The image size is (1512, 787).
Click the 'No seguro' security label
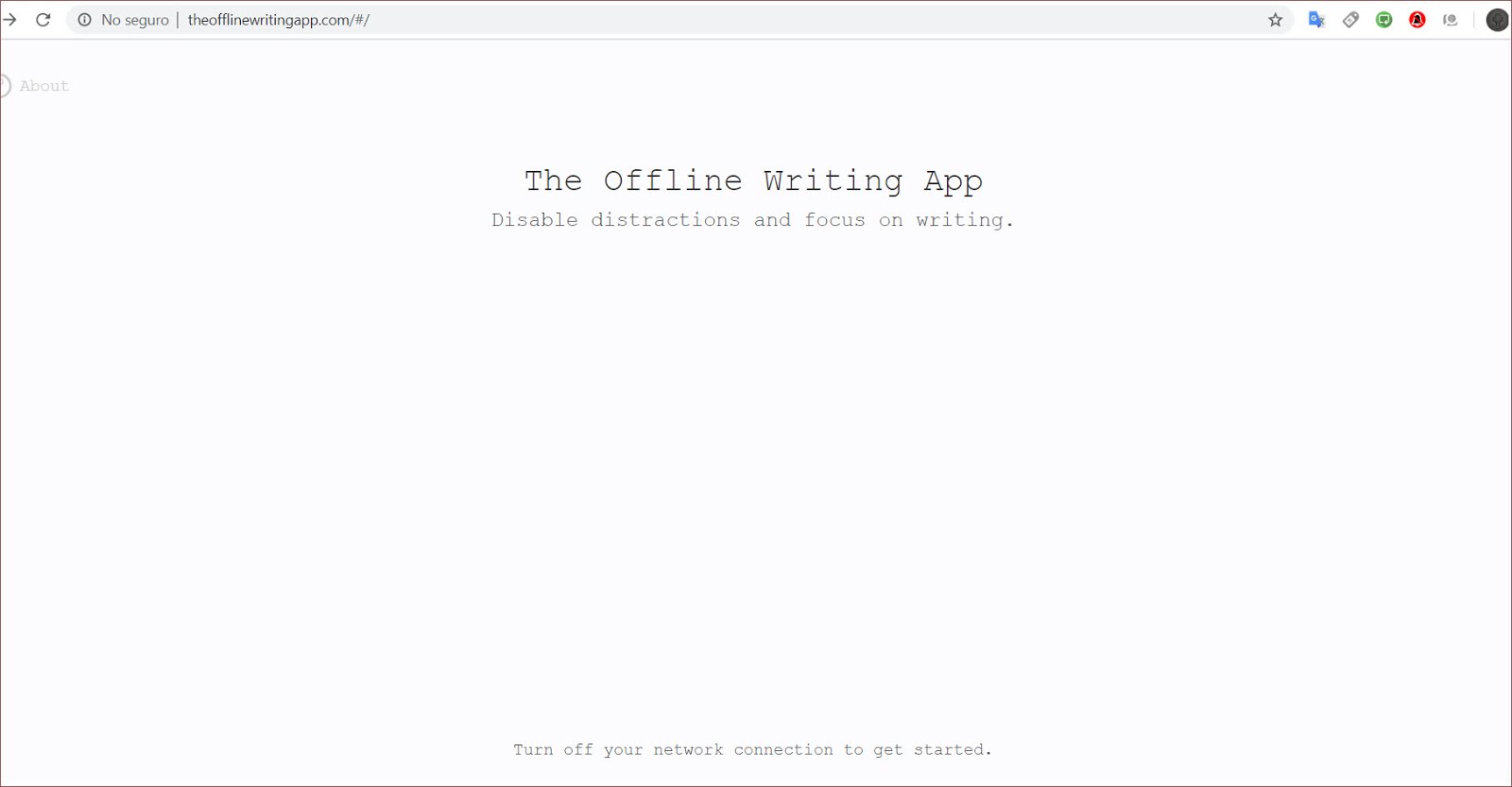click(x=134, y=20)
